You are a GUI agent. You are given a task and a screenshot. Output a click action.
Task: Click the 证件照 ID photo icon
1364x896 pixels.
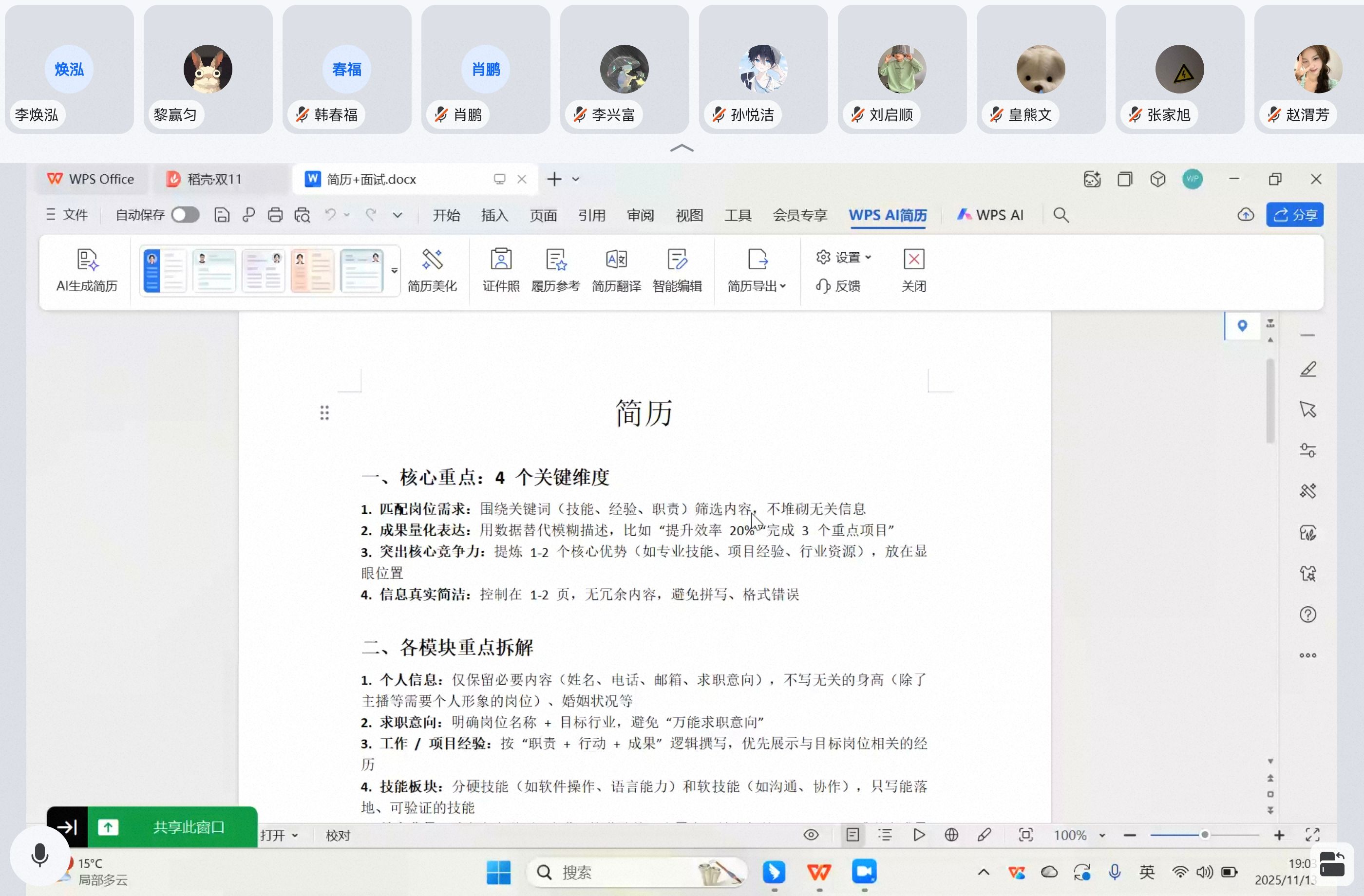click(x=501, y=260)
